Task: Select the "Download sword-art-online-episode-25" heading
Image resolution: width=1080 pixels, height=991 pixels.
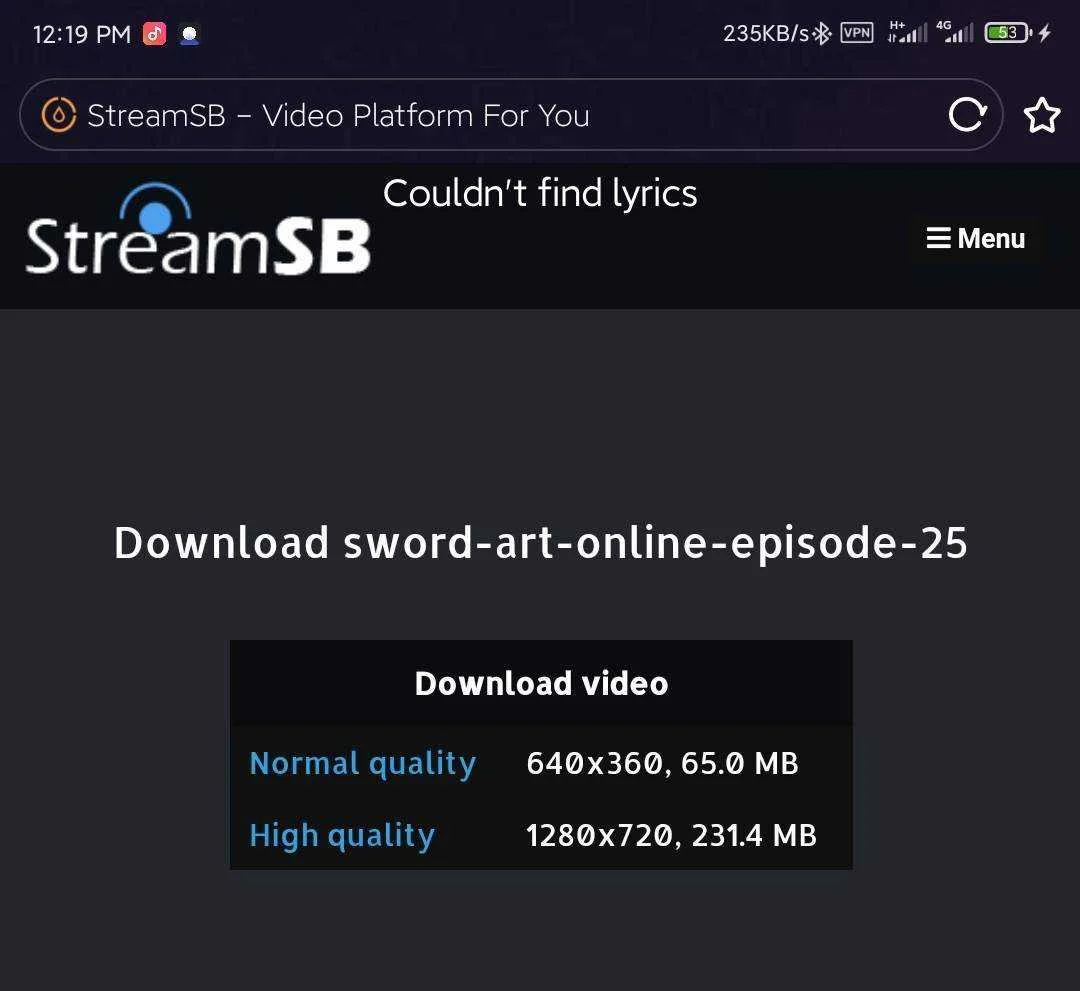Action: coord(541,543)
